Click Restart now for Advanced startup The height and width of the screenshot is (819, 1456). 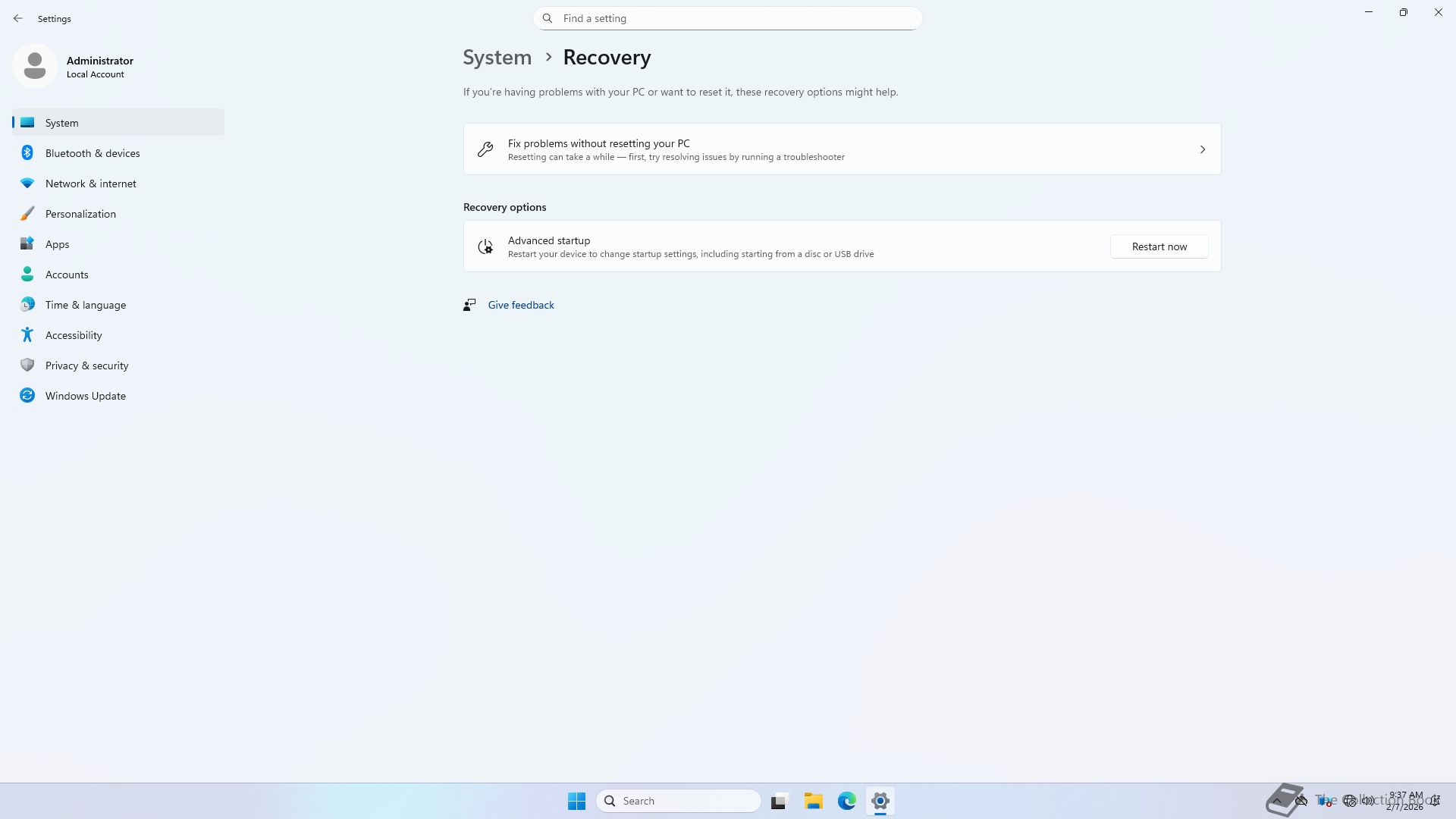pos(1159,246)
